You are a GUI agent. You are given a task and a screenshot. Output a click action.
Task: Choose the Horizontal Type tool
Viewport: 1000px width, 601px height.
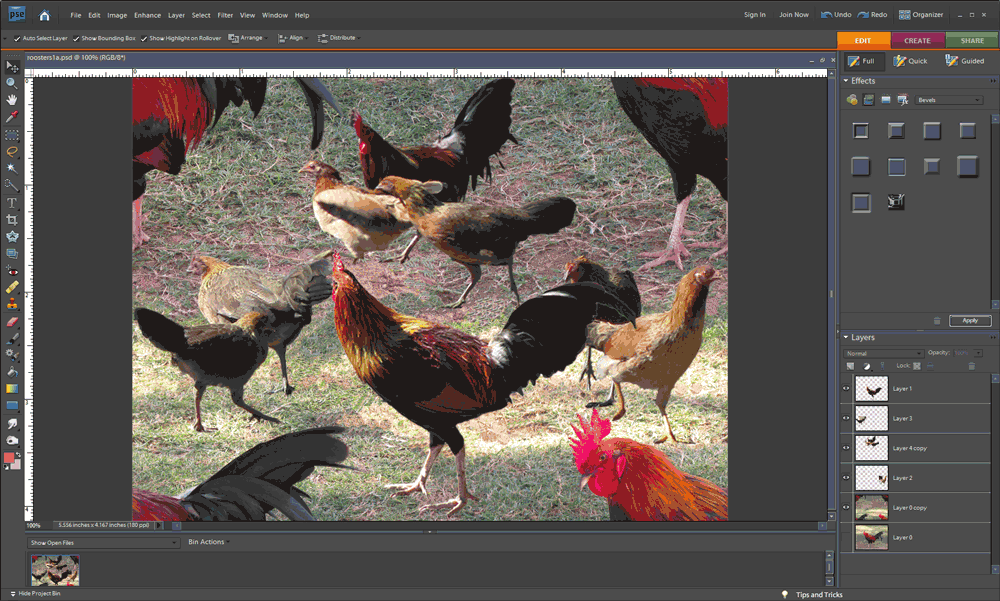tap(12, 202)
